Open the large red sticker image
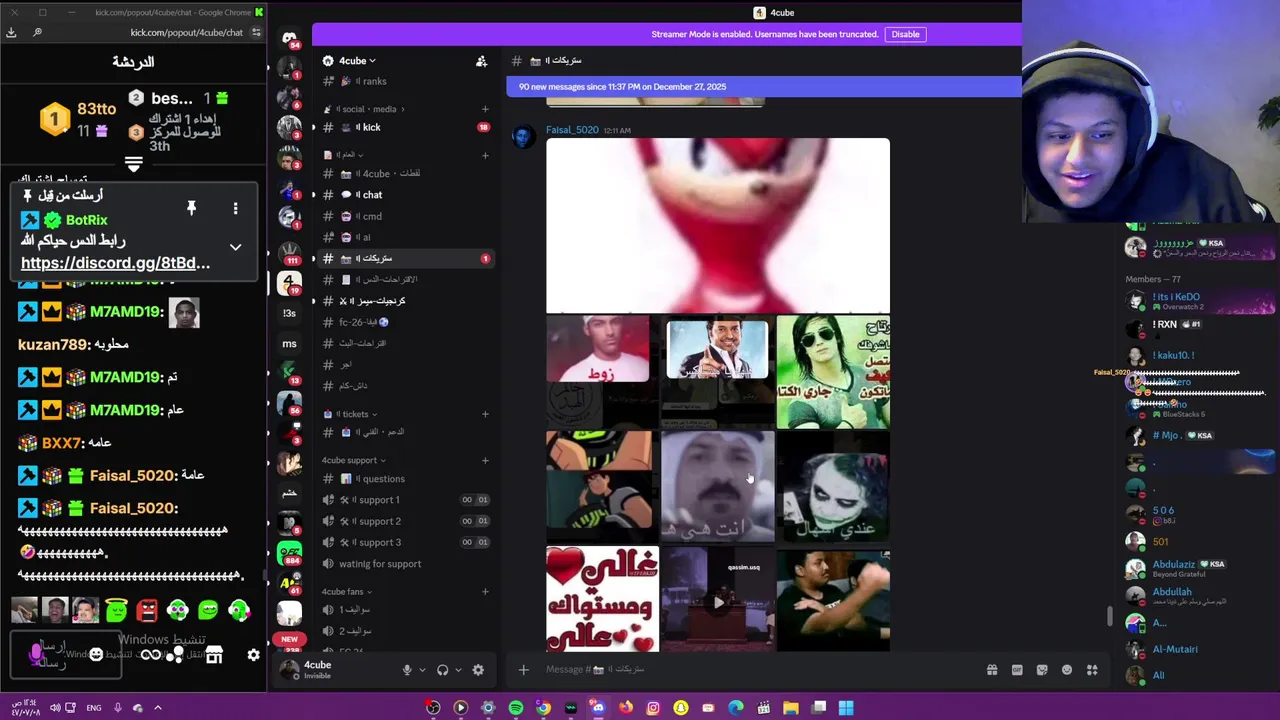This screenshot has width=1280, height=720. point(718,226)
